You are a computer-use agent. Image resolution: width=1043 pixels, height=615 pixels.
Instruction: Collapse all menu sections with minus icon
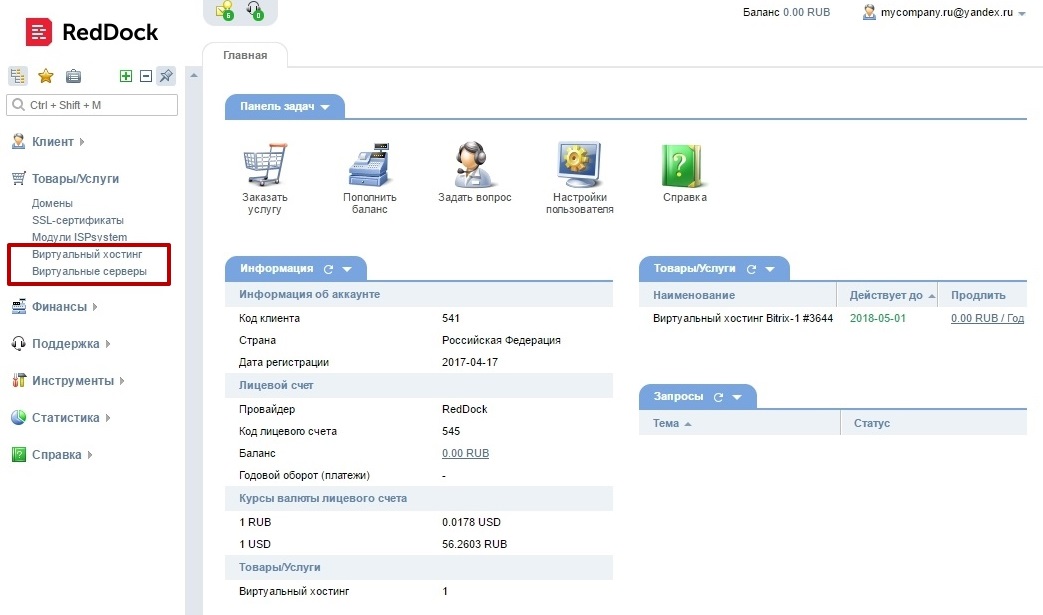coord(146,76)
